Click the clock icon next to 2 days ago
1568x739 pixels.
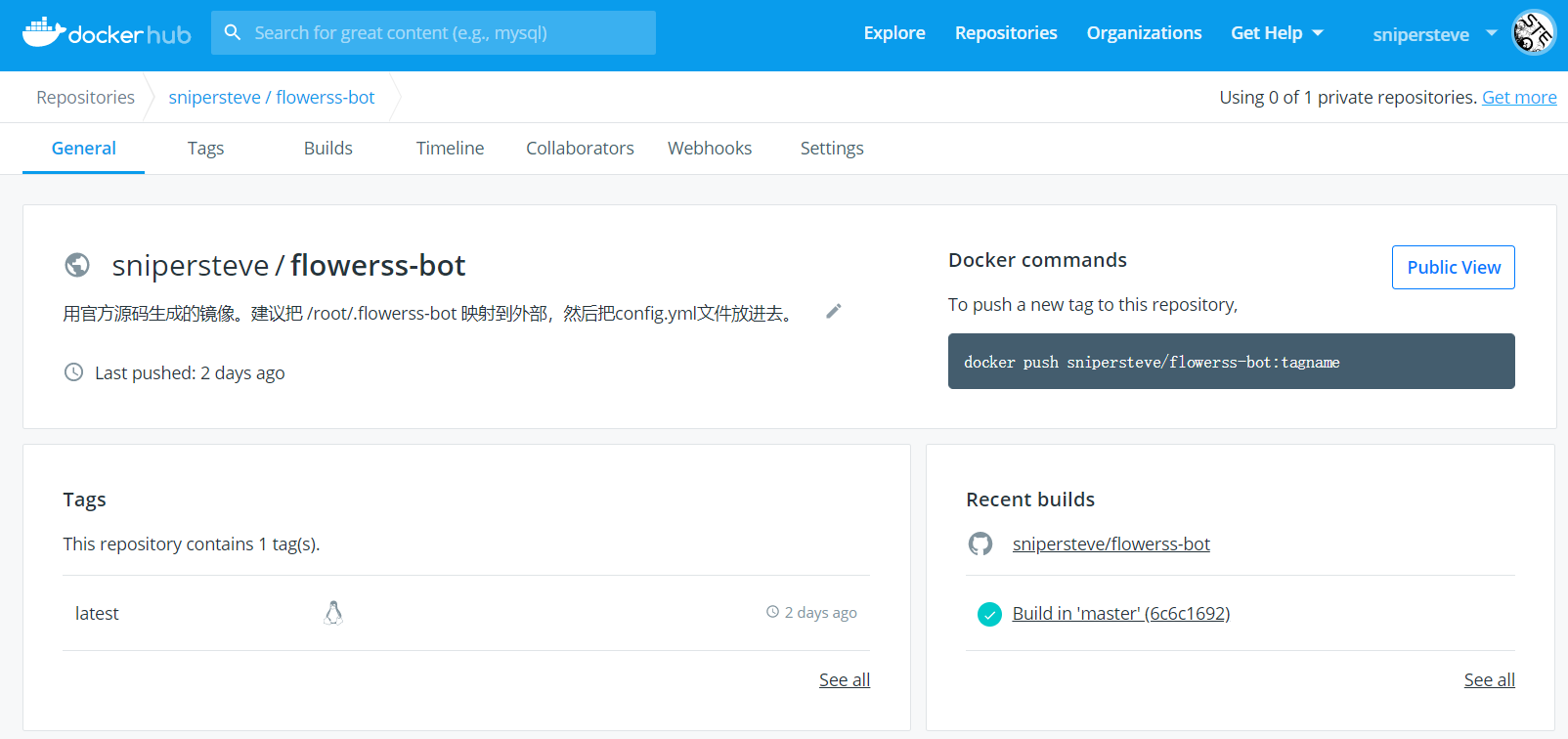[772, 612]
